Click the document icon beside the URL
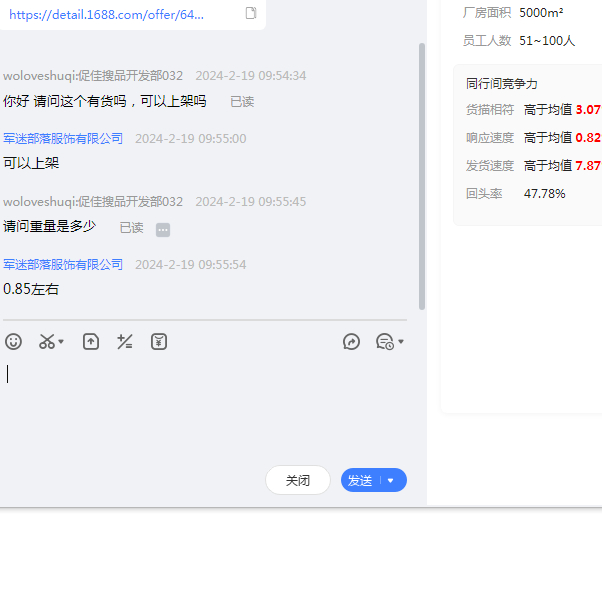This screenshot has height=592, width=602. [x=251, y=13]
